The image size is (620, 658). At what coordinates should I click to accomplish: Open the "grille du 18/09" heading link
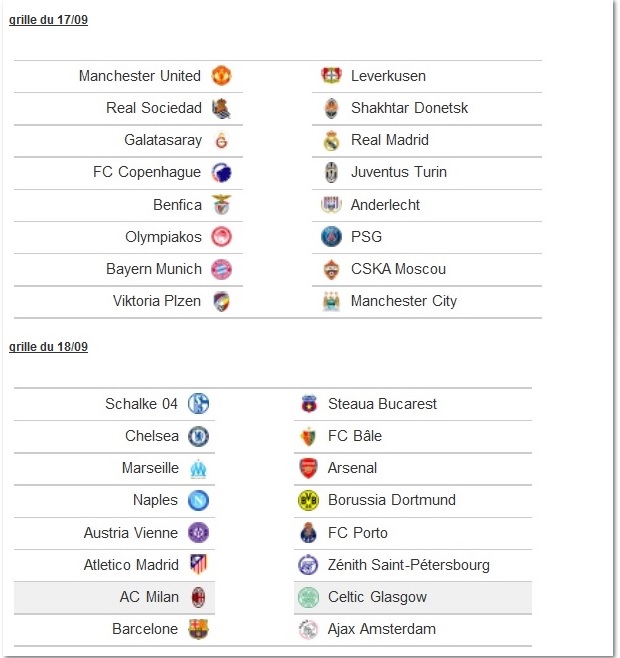[48, 347]
